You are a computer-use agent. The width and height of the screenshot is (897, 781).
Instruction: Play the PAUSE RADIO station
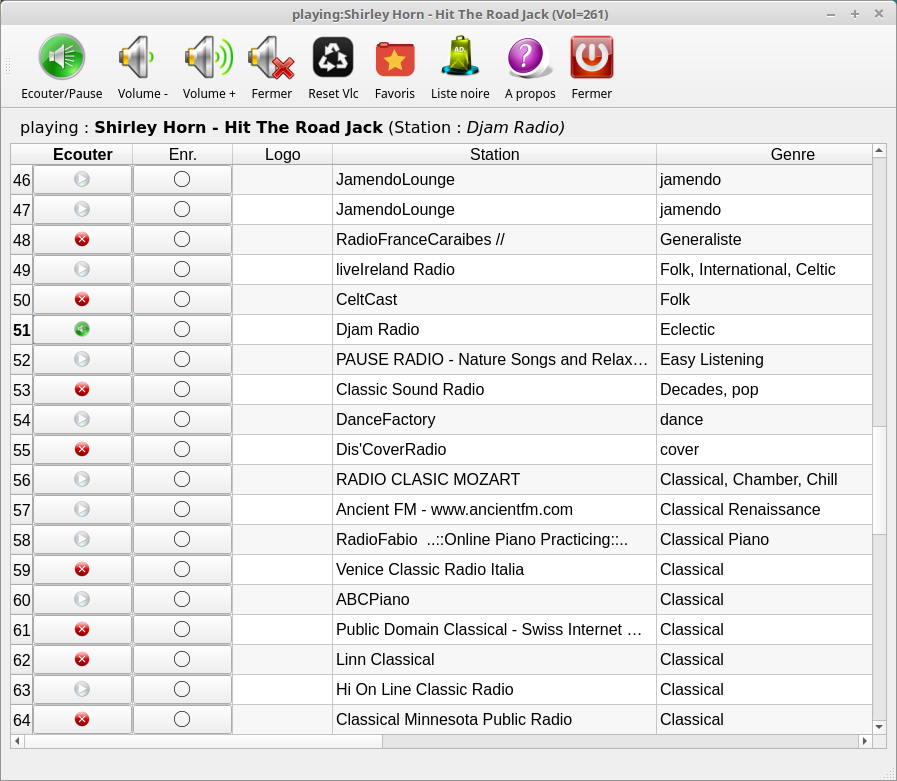(x=82, y=359)
